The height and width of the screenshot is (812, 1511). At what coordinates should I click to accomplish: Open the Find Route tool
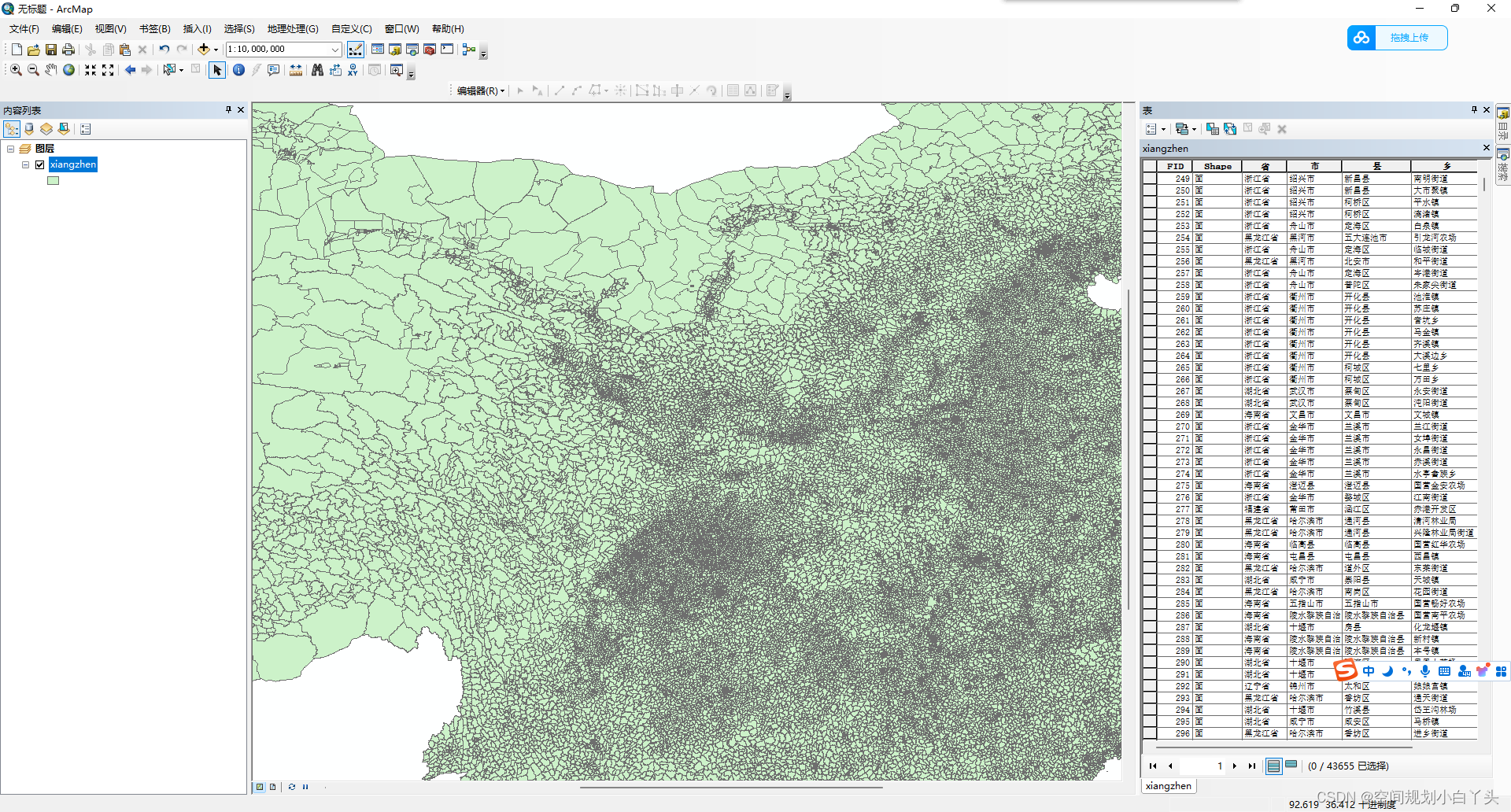click(335, 70)
